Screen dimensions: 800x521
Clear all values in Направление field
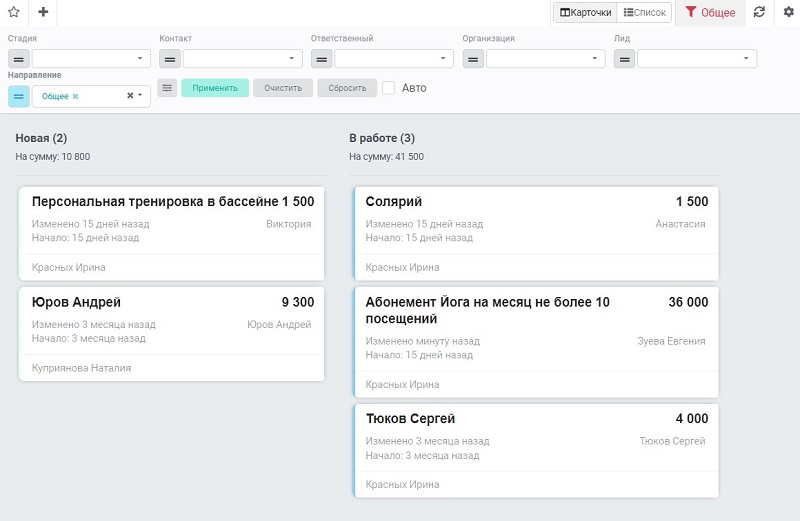(130, 95)
